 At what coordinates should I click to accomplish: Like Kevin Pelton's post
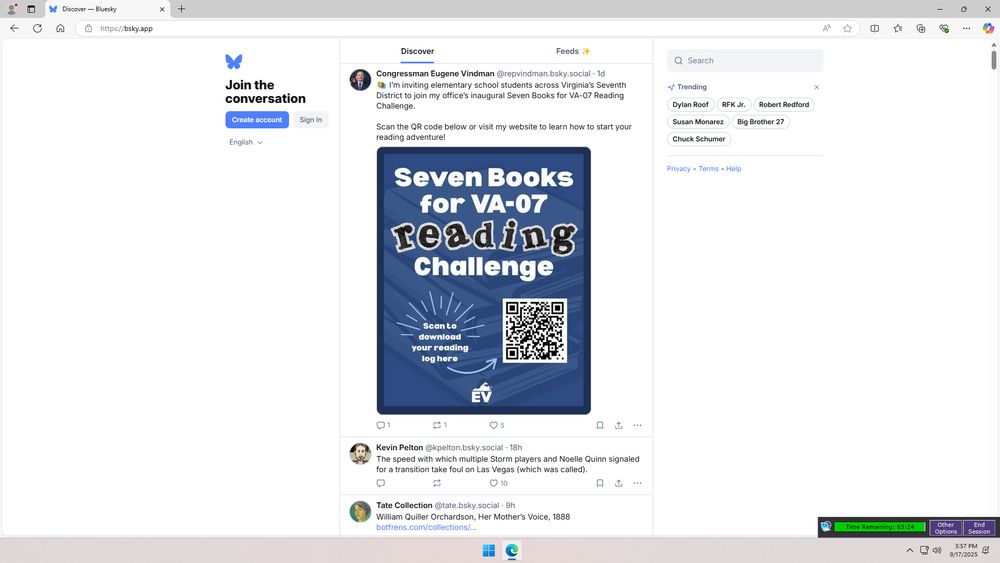[x=498, y=483]
